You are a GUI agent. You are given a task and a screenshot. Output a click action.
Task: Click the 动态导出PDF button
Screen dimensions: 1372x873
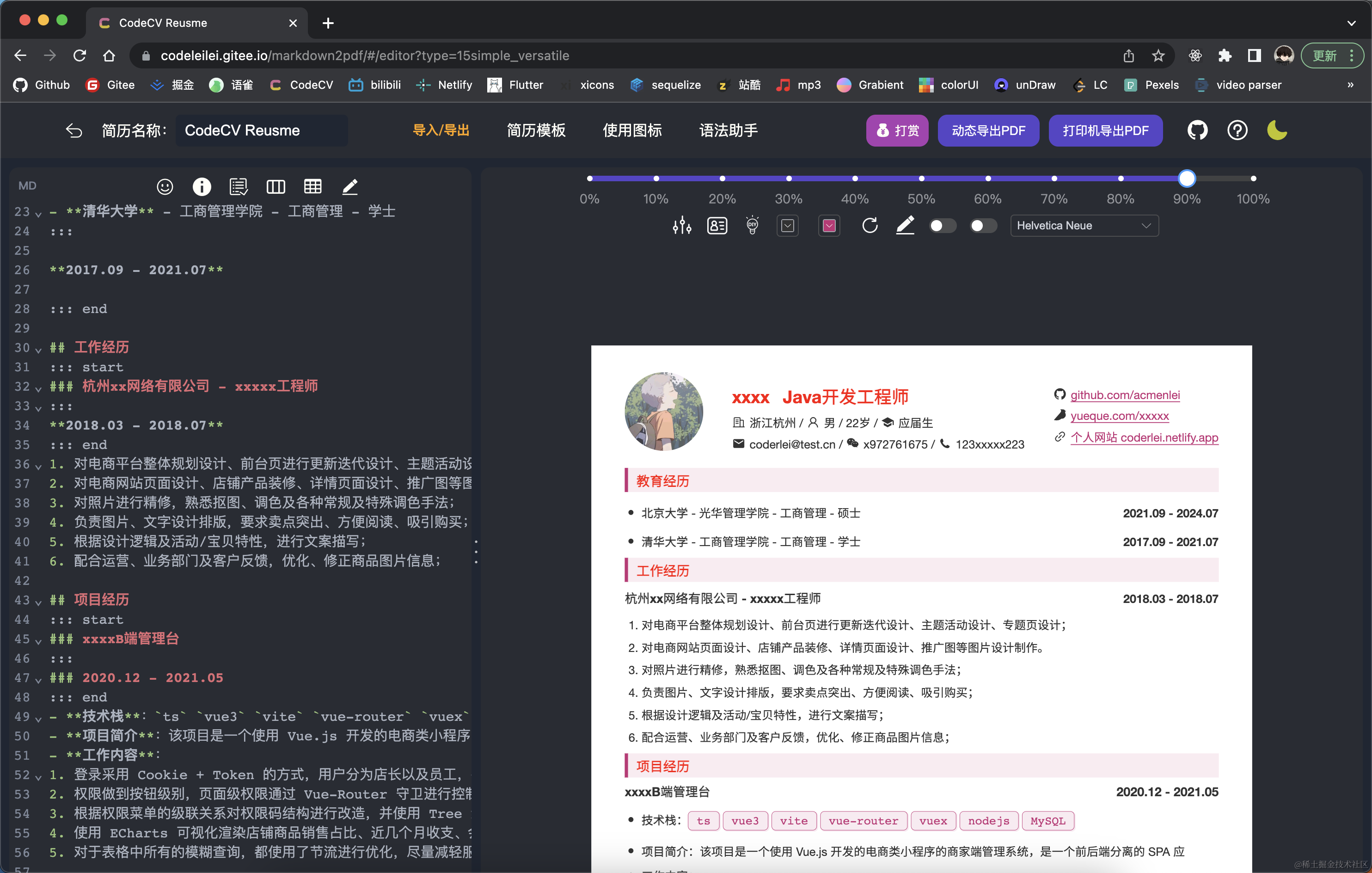(988, 130)
